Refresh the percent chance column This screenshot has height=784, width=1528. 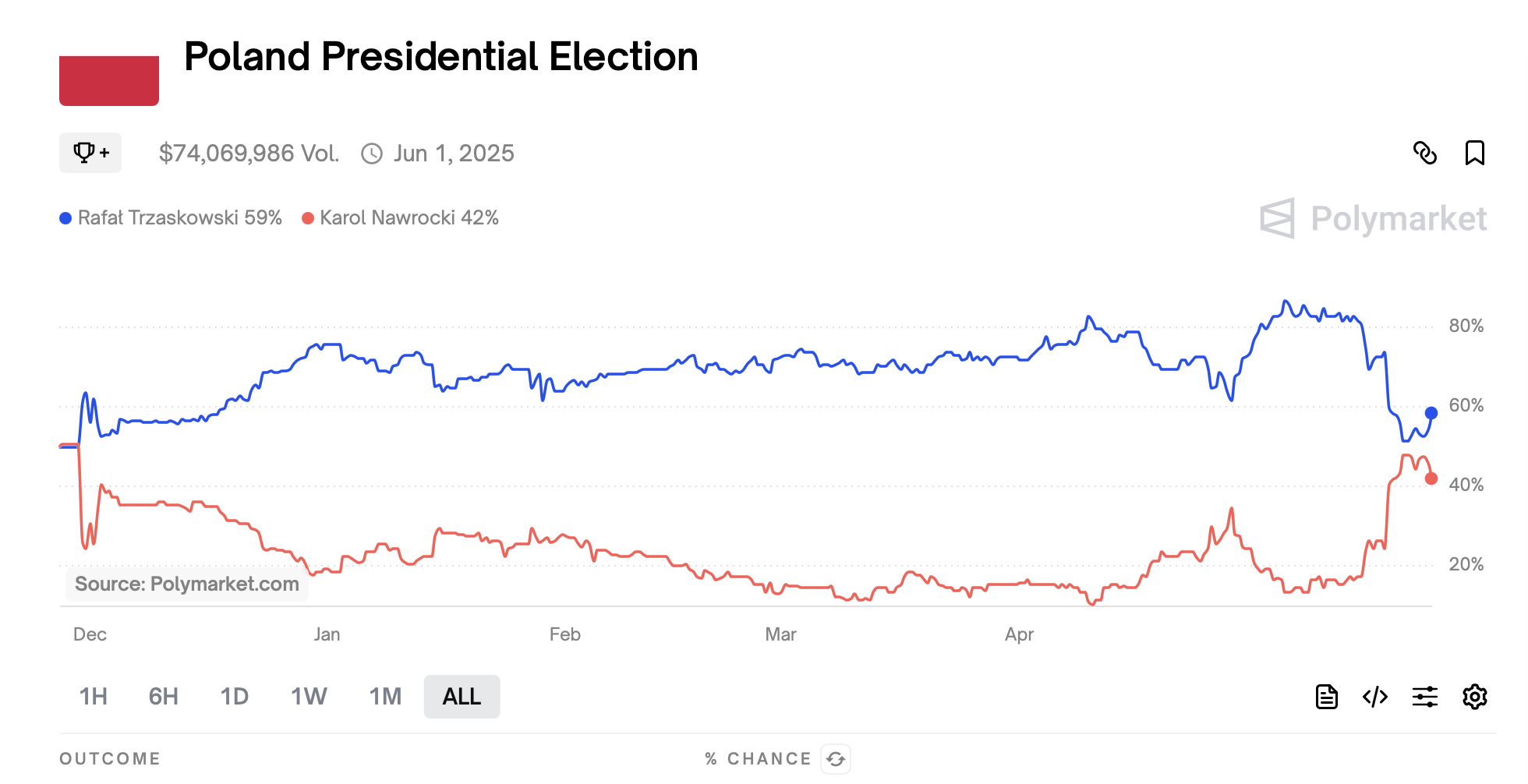click(x=836, y=758)
